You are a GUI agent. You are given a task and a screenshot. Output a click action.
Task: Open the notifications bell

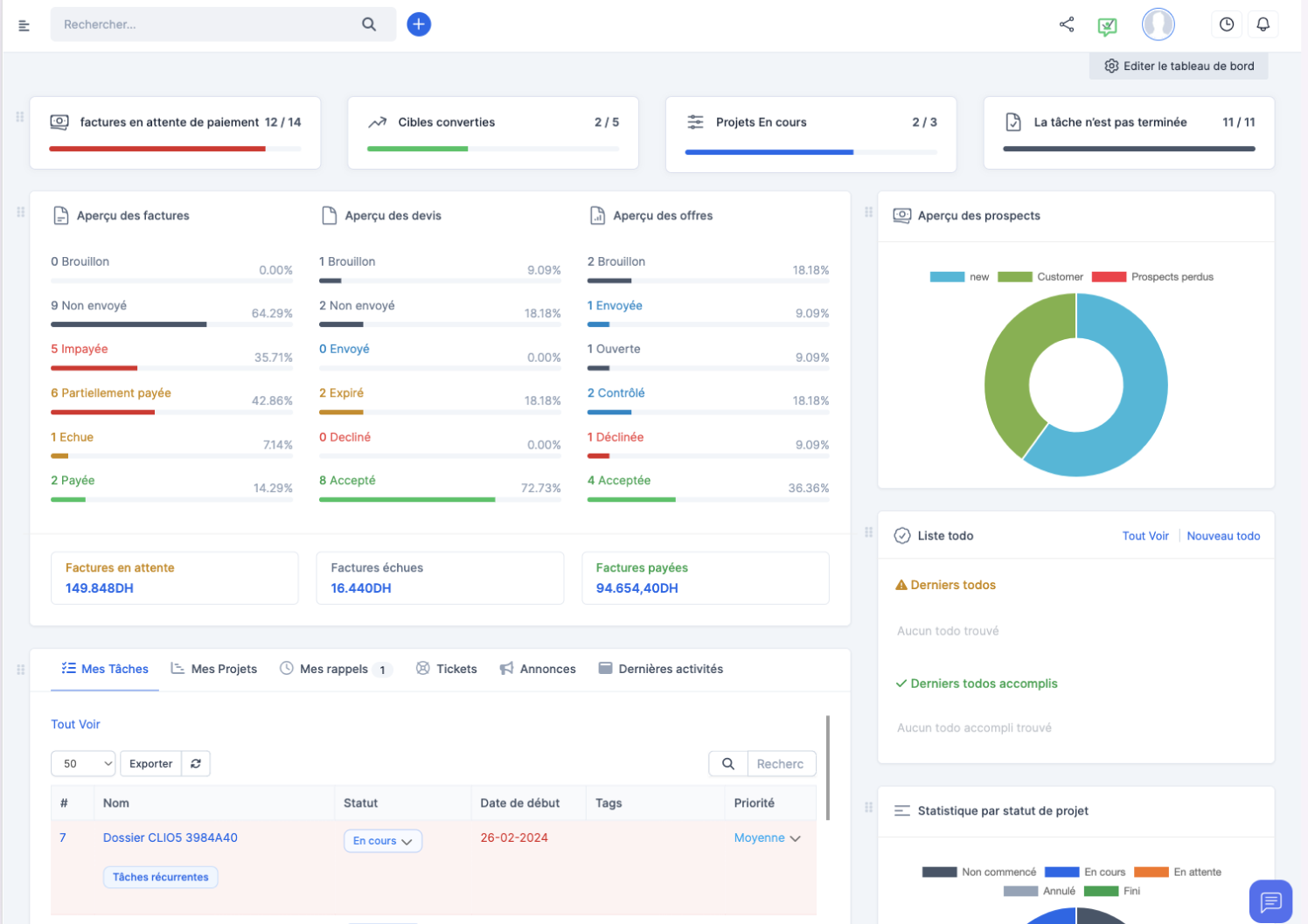coord(1263,24)
